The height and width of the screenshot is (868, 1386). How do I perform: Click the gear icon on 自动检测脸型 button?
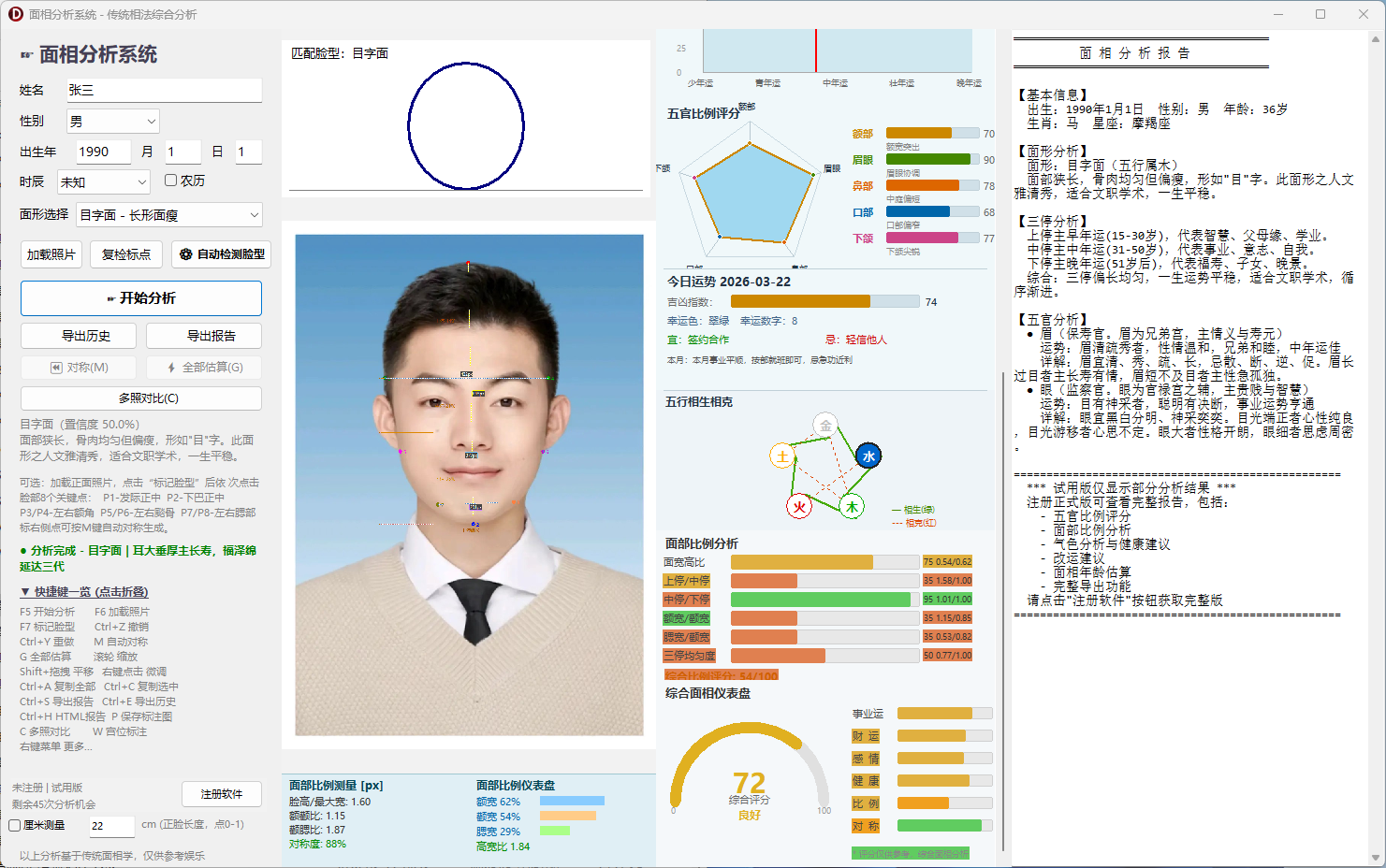point(184,253)
